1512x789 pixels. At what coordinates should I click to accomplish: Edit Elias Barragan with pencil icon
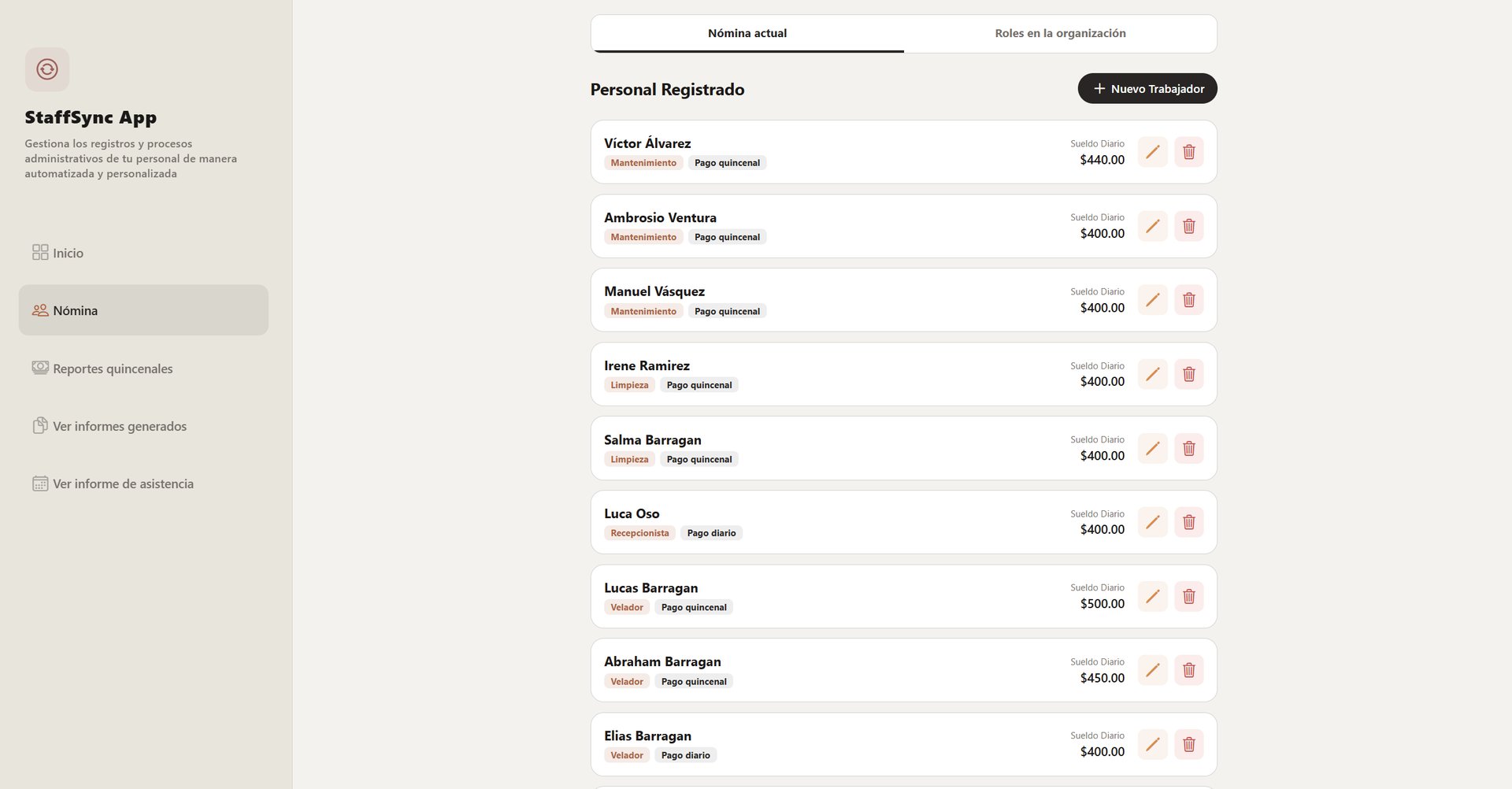click(1152, 744)
